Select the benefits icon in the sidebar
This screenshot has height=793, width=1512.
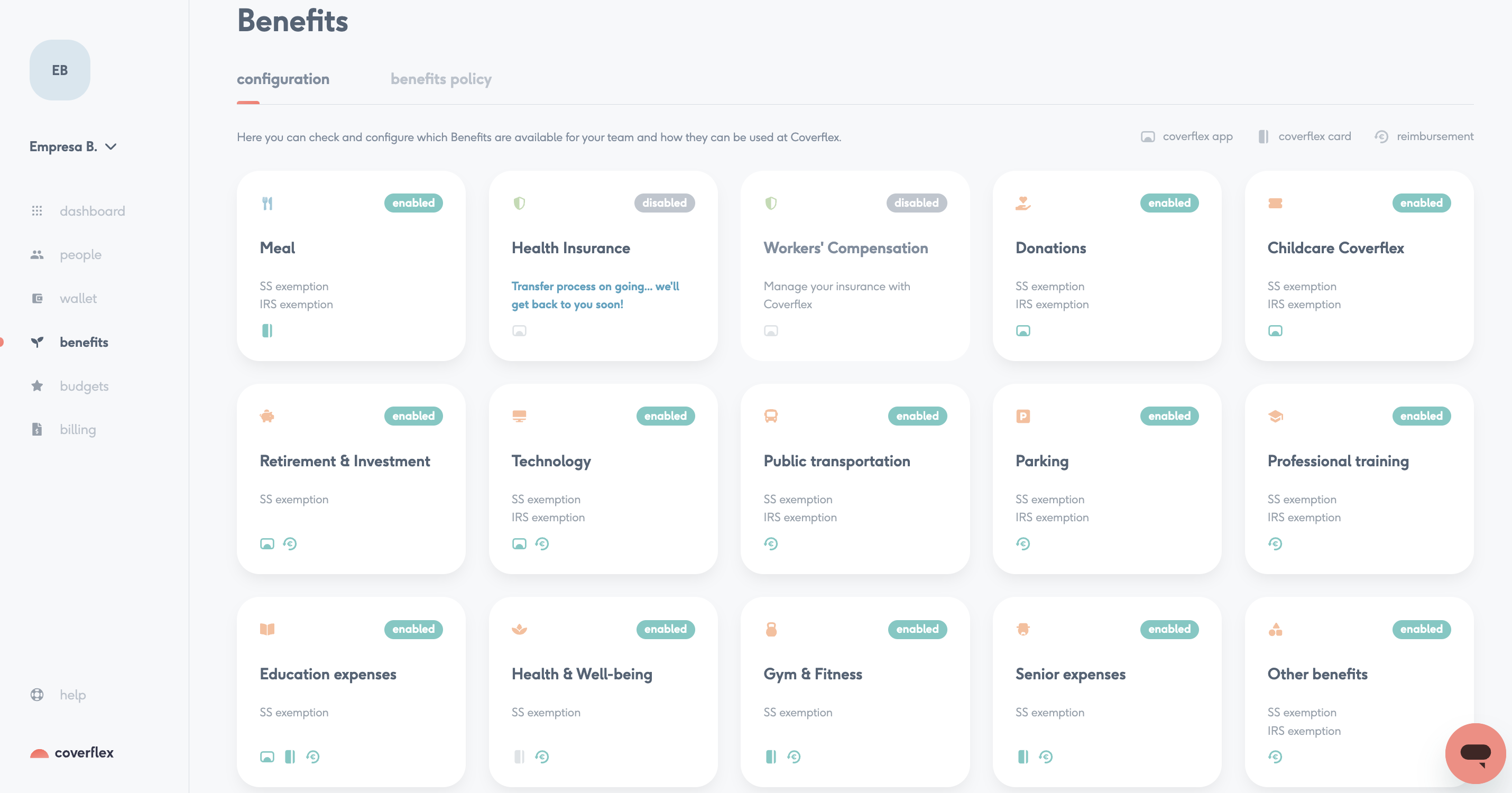point(38,342)
